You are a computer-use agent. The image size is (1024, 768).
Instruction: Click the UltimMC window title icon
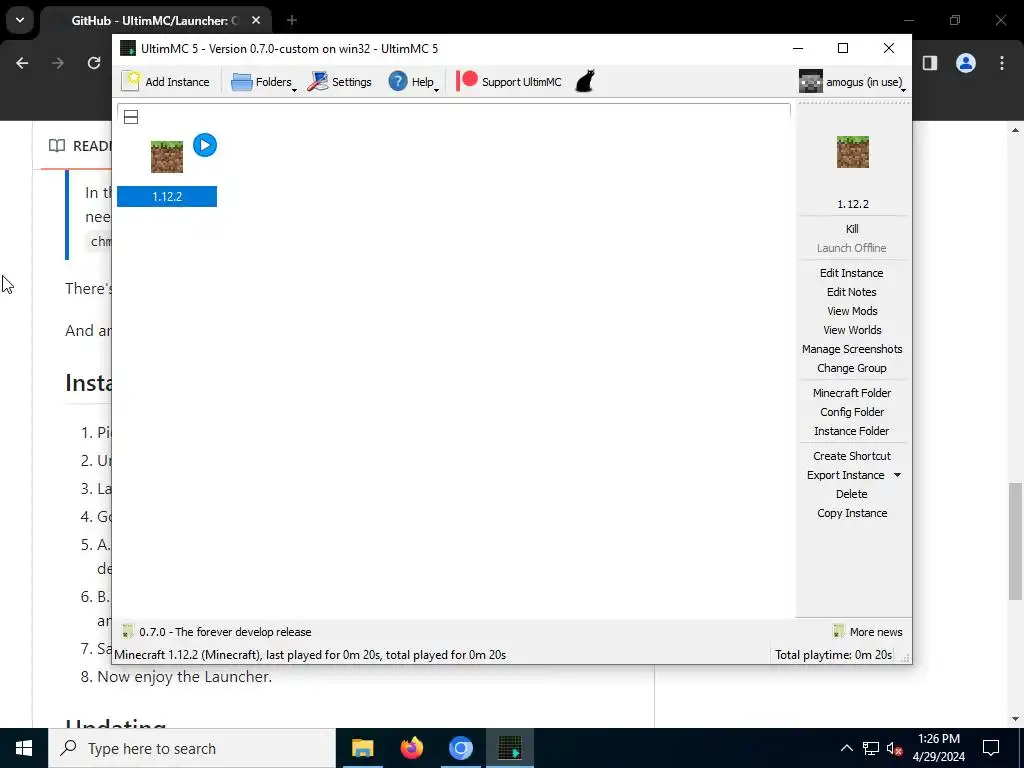pyautogui.click(x=128, y=48)
